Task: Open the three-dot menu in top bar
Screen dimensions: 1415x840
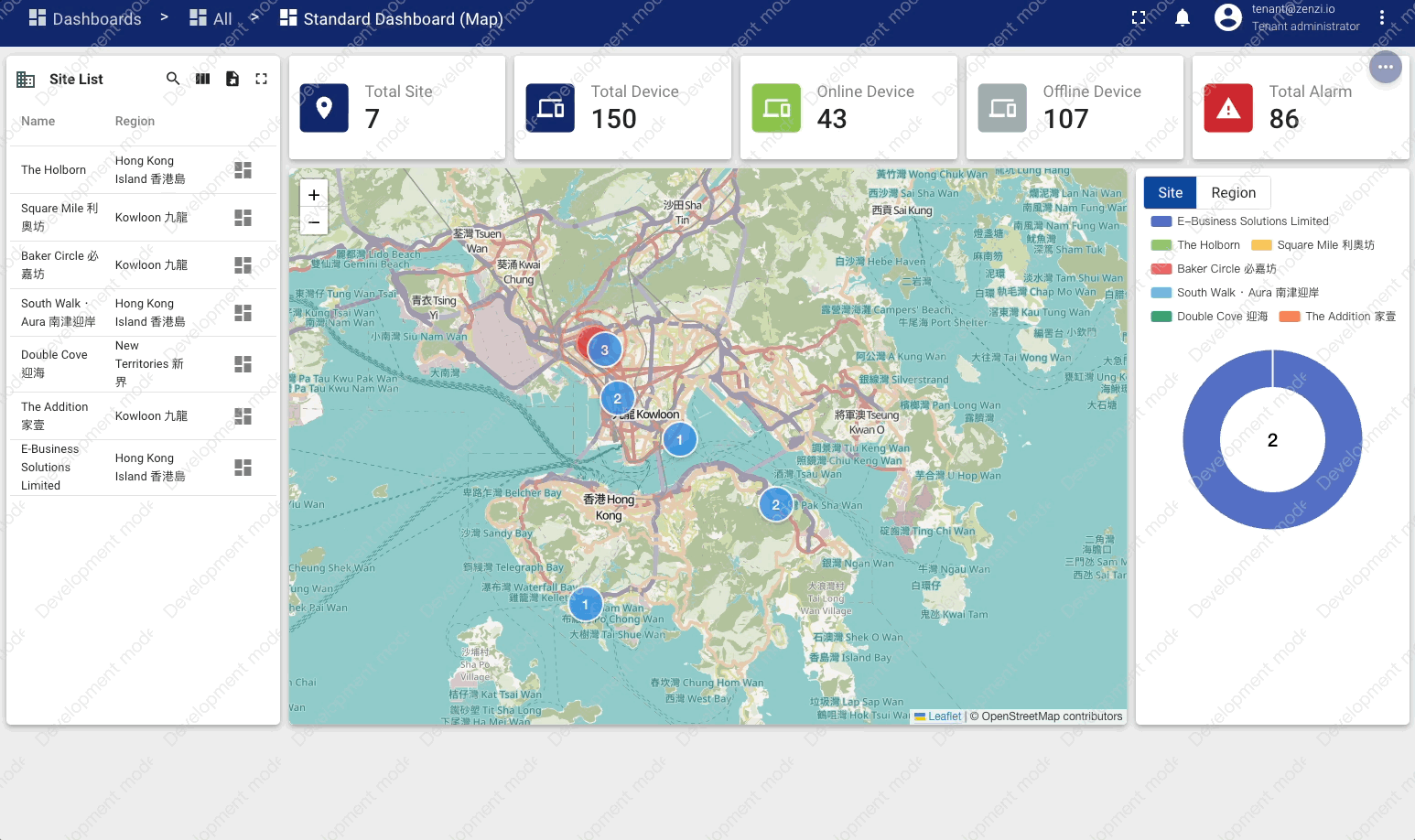Action: 1382,18
